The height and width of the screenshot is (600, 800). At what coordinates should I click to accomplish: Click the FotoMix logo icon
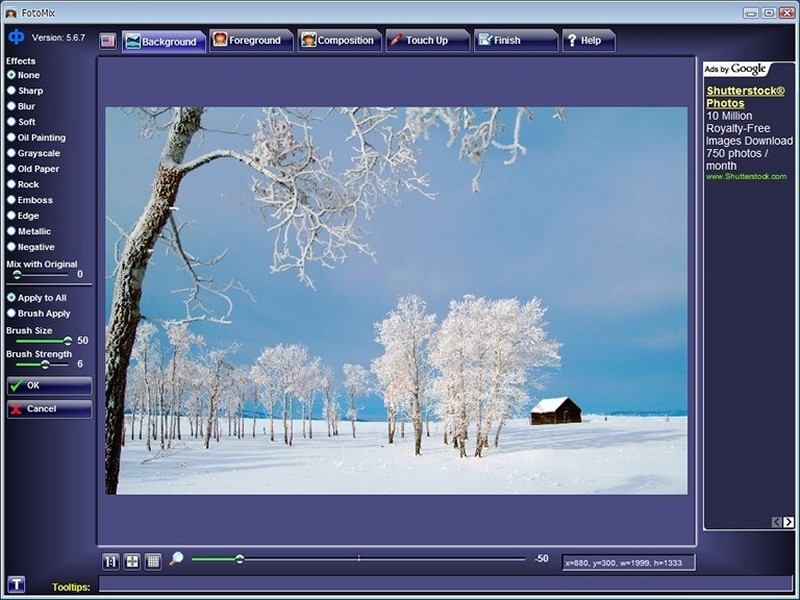coord(16,37)
